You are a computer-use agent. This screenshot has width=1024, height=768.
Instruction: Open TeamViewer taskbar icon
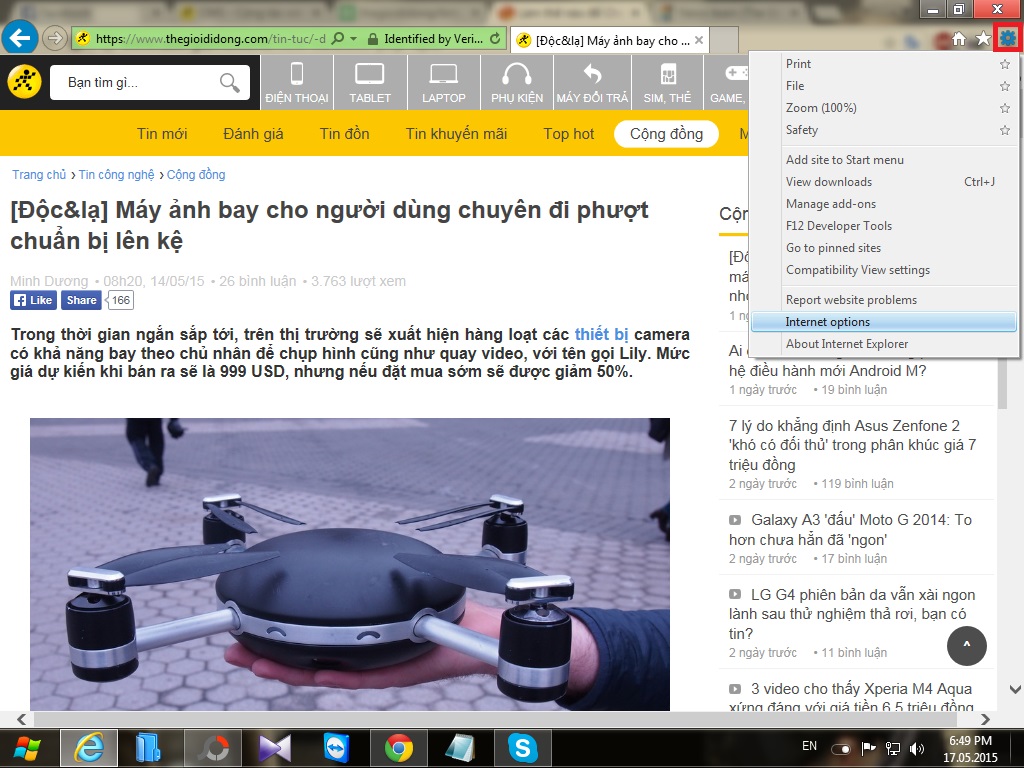(x=336, y=748)
